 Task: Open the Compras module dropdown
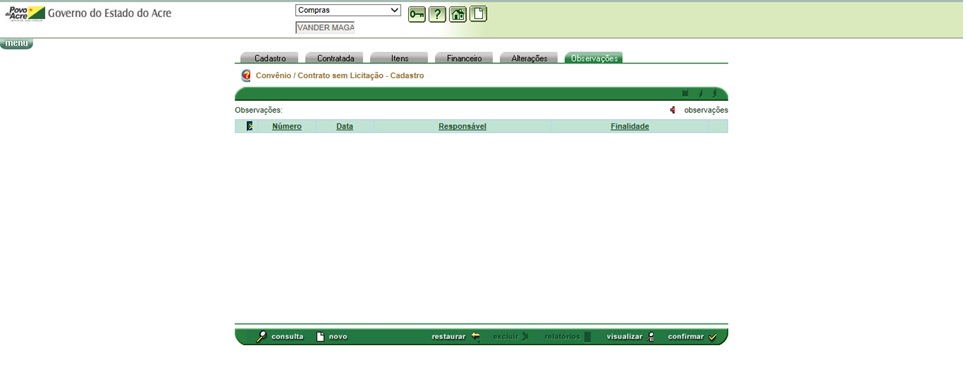click(348, 10)
